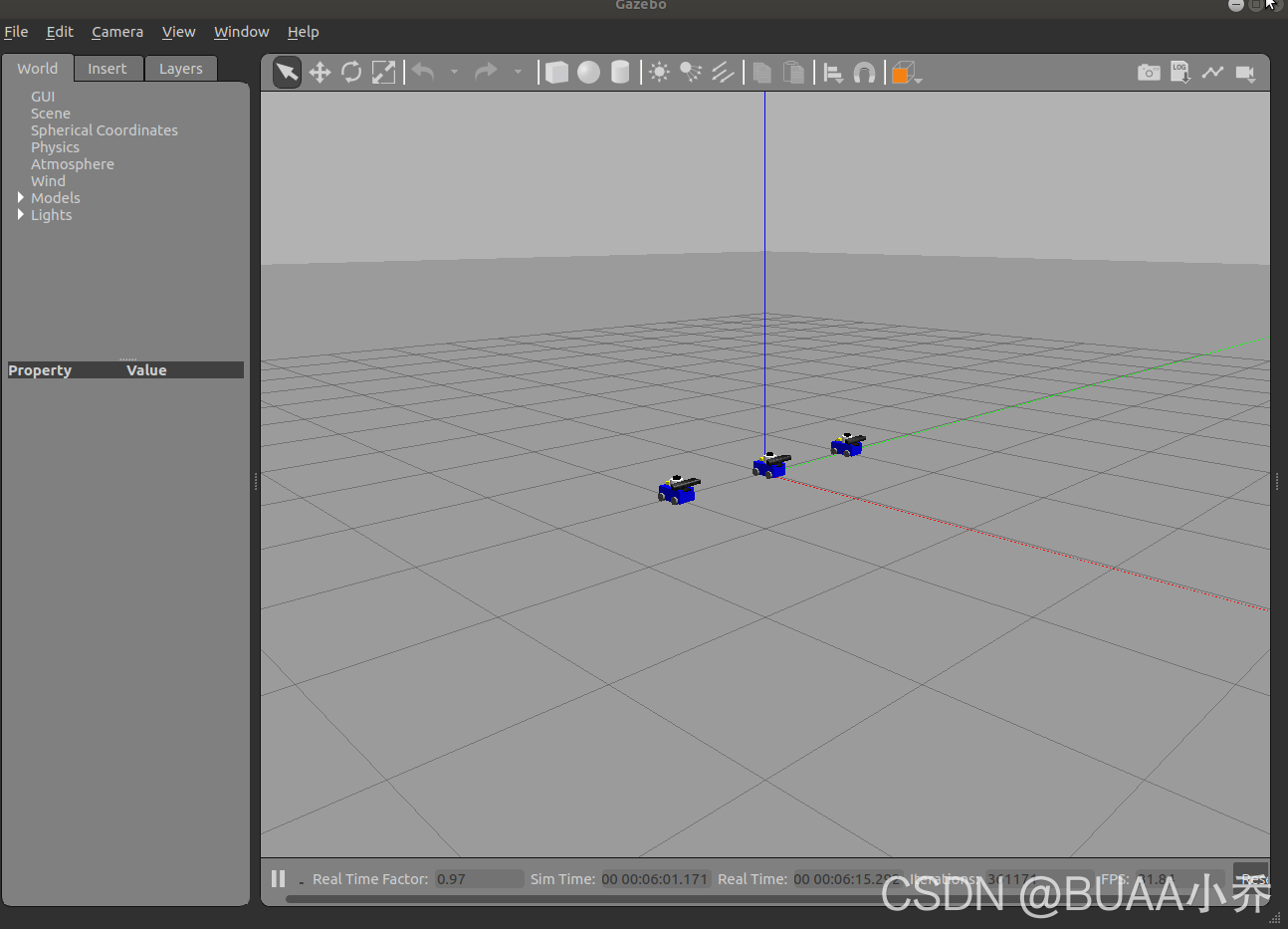
Task: Activate the rotate mode tool
Action: 351,72
